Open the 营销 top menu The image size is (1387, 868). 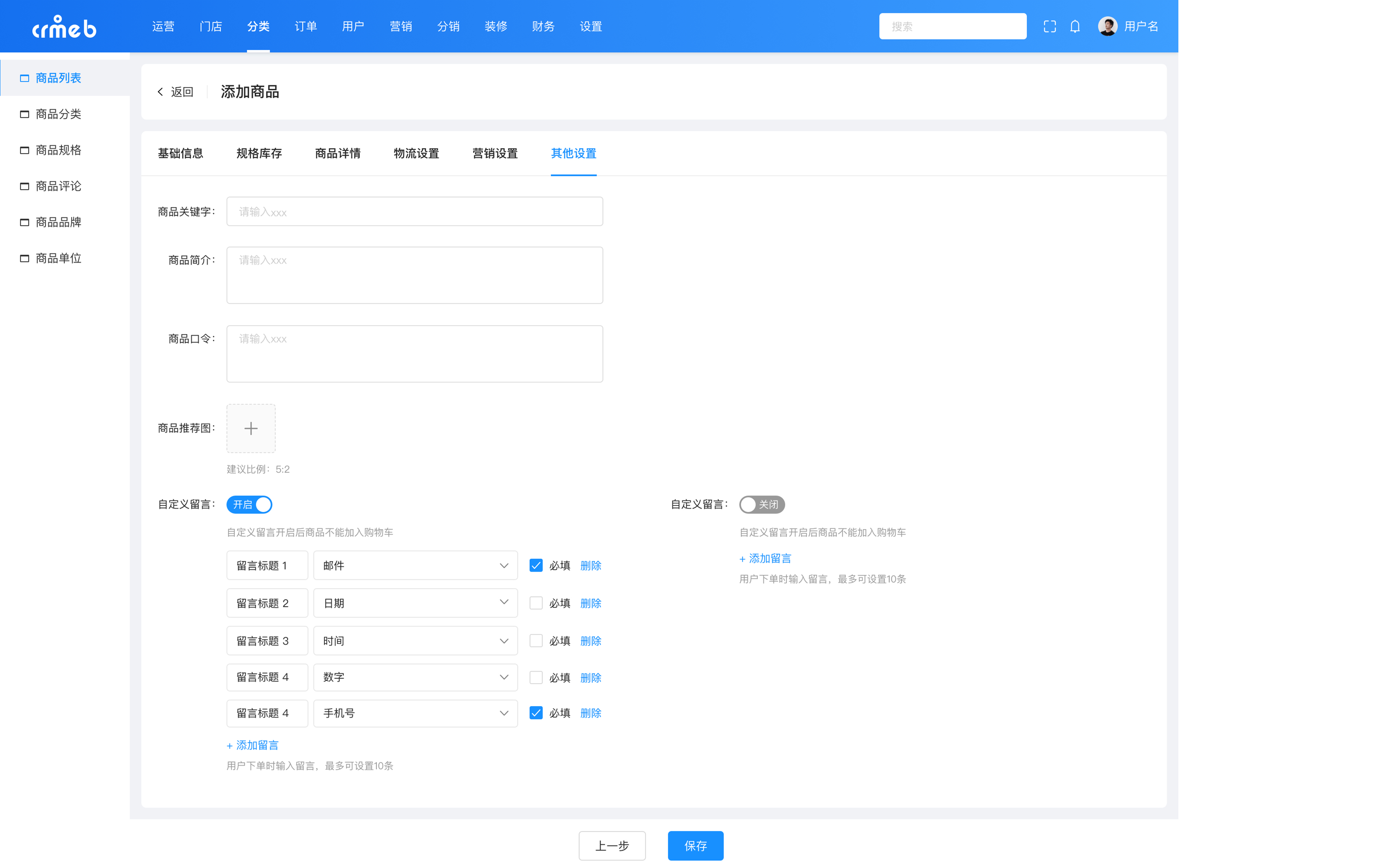point(401,26)
